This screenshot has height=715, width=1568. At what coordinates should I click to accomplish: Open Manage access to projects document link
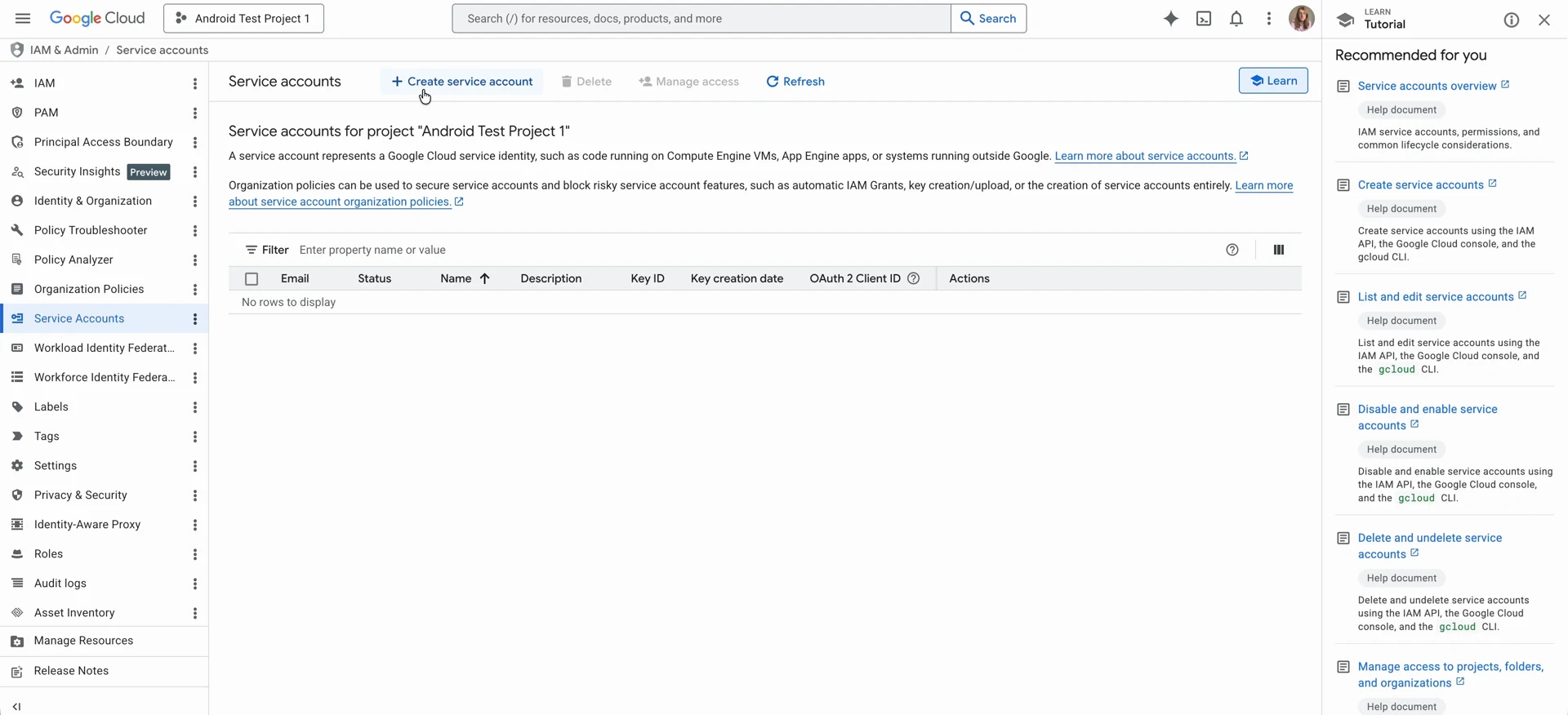tap(1450, 675)
